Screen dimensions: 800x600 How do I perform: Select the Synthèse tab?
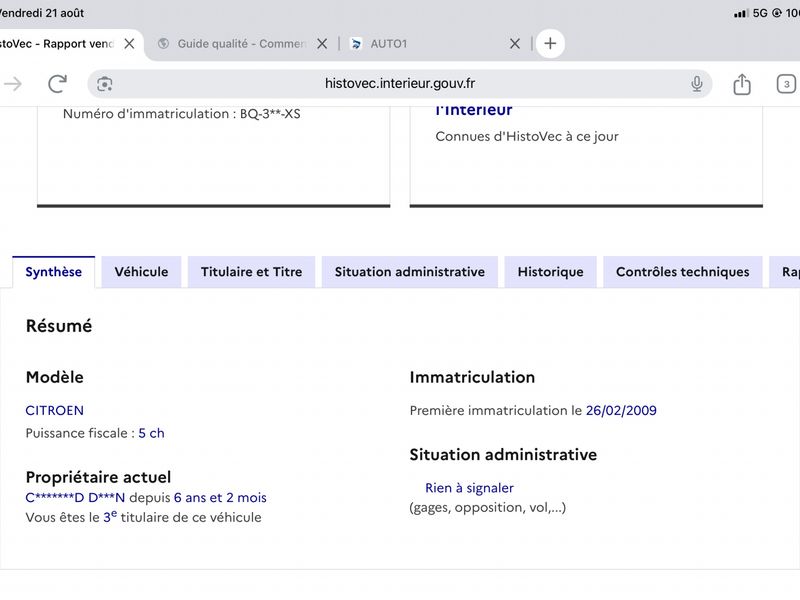click(x=54, y=272)
